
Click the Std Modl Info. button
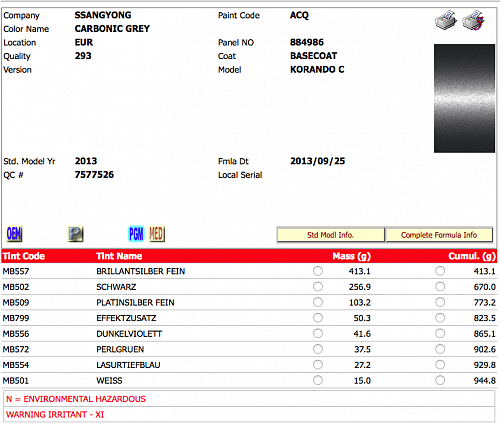tap(330, 235)
